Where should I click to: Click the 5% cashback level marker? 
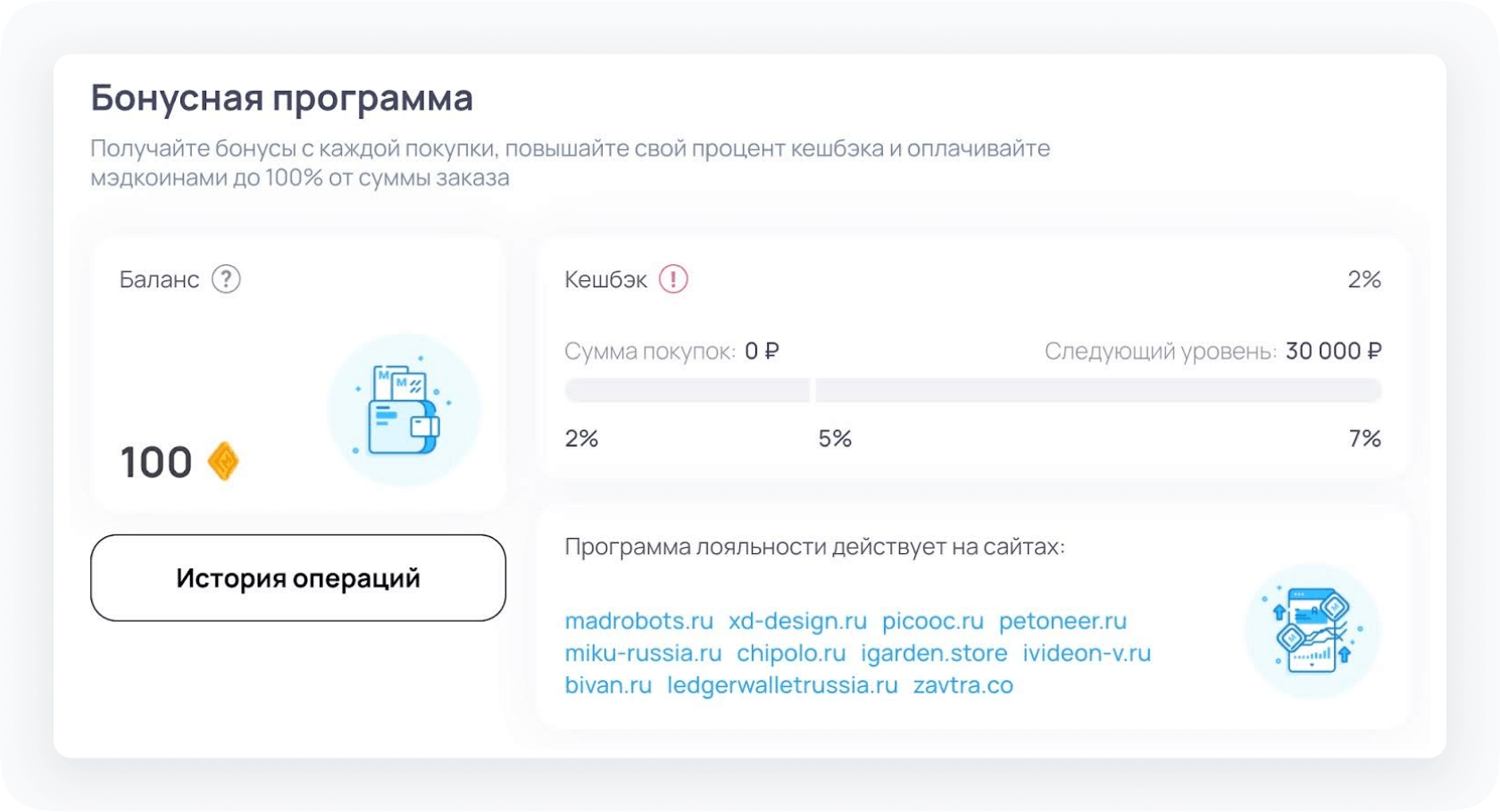click(x=835, y=439)
